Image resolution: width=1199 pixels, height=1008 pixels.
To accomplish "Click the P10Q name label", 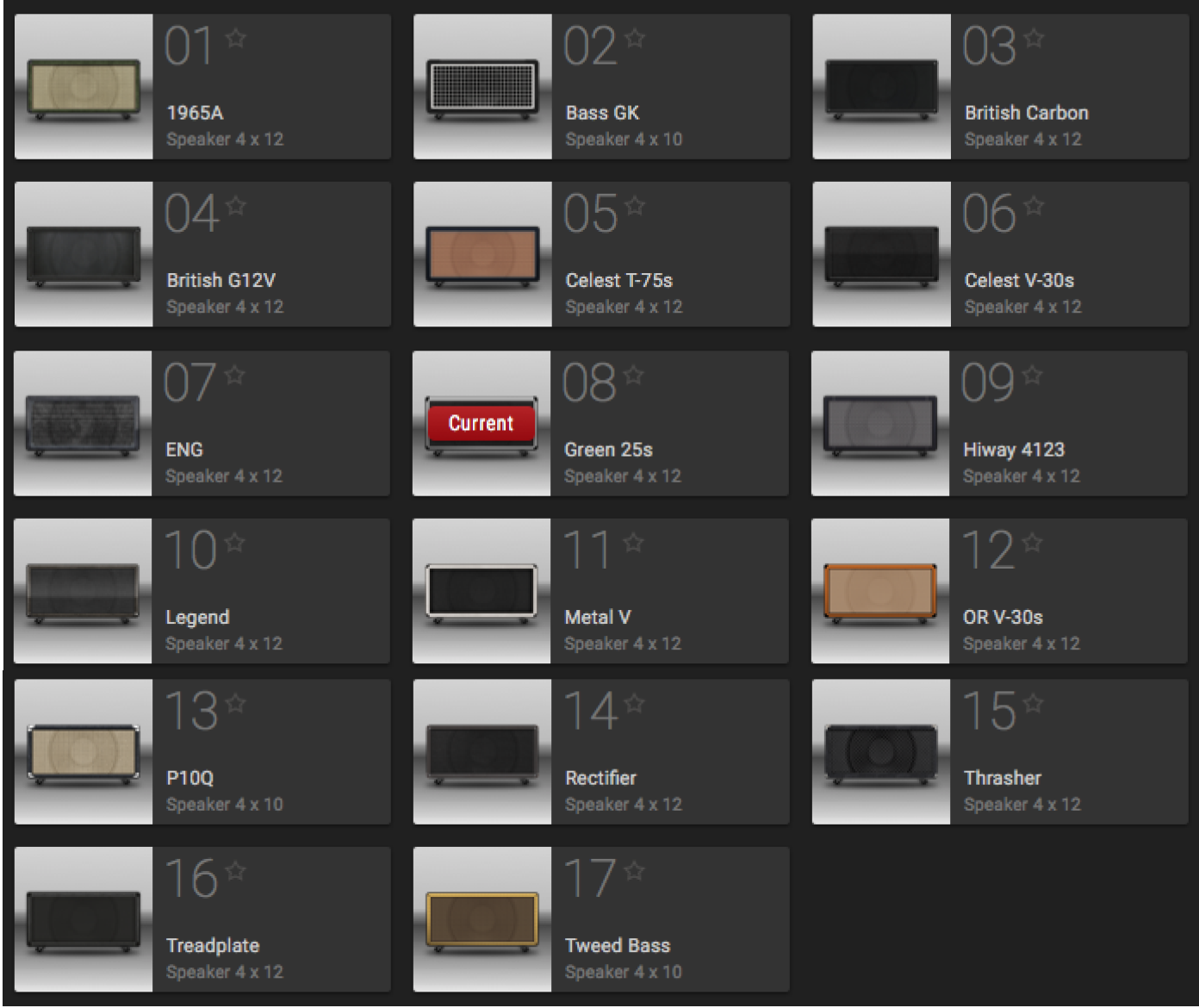I will tap(189, 778).
